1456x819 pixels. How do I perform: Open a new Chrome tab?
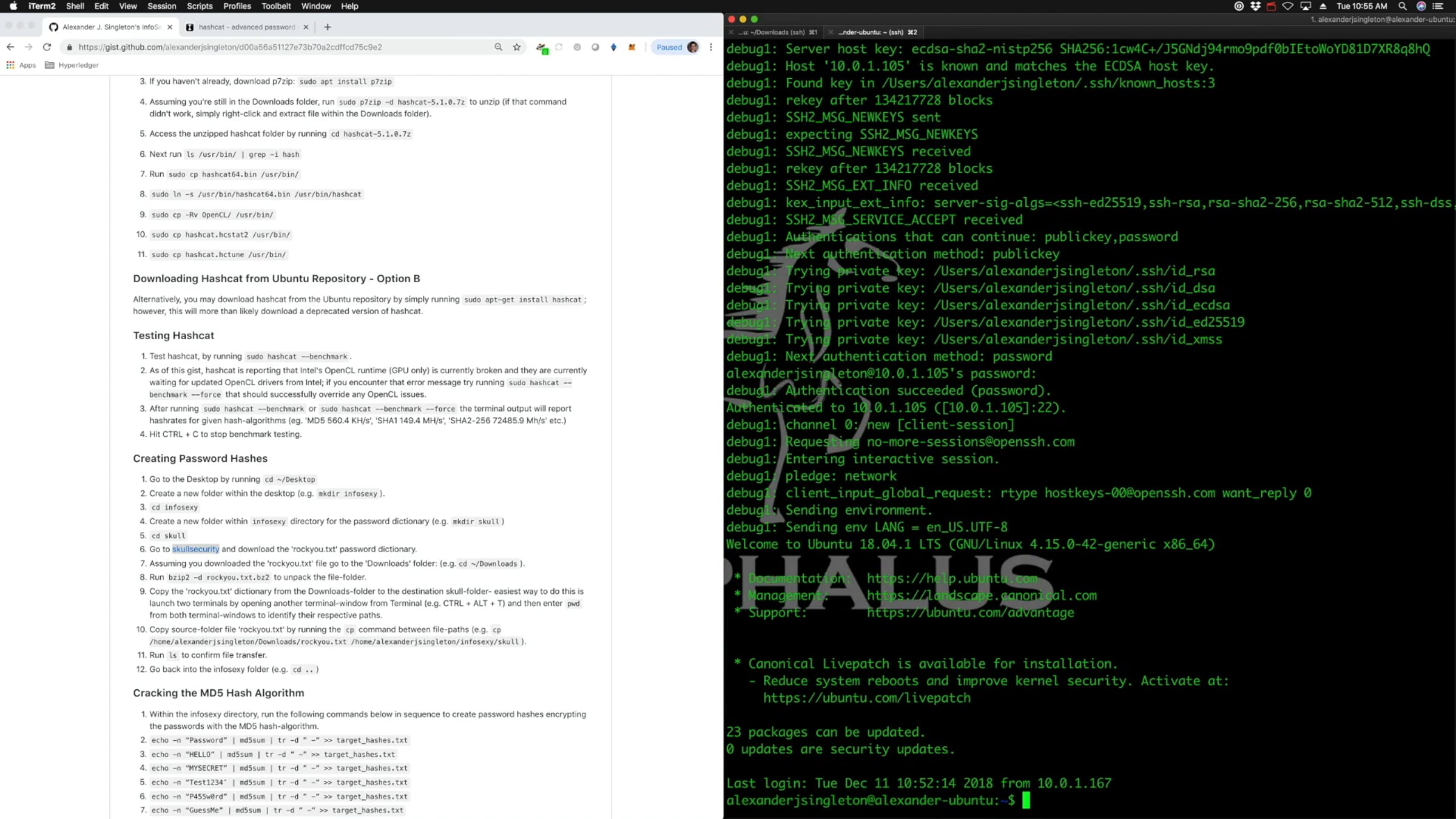point(328,27)
